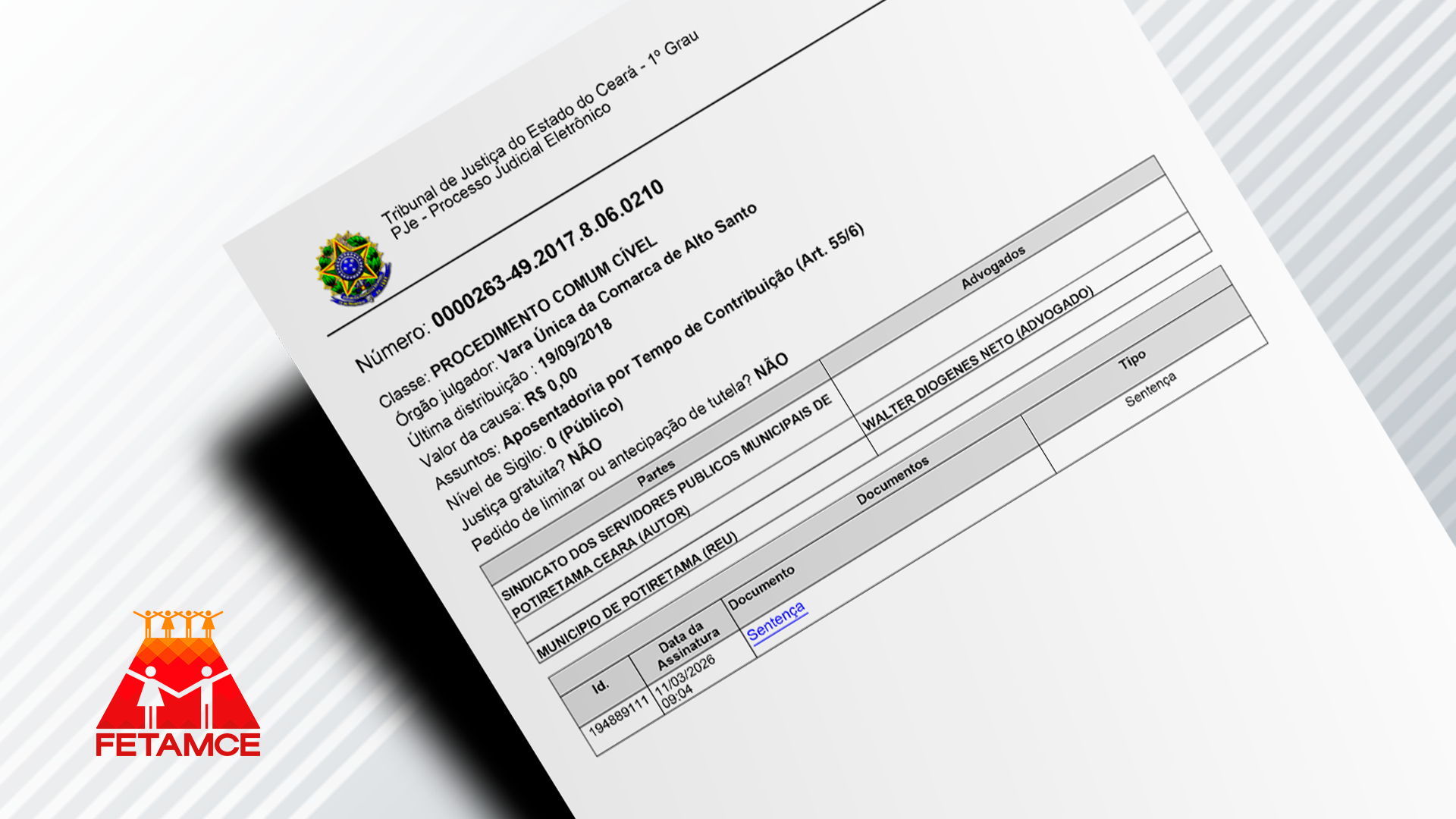Viewport: 1456px width, 819px height.
Task: Click 'WALTER DIOGENES NETO (ADVOGADO)' cell
Action: (979, 358)
